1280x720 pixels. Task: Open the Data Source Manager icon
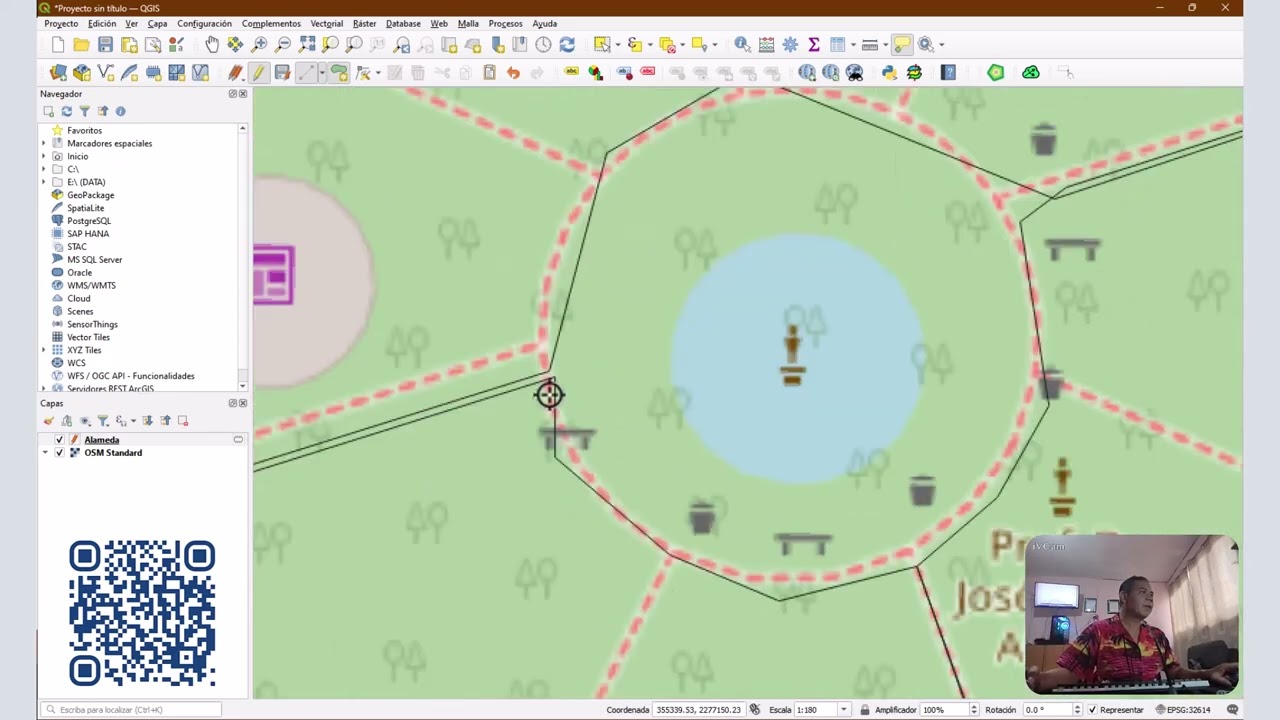(58, 72)
